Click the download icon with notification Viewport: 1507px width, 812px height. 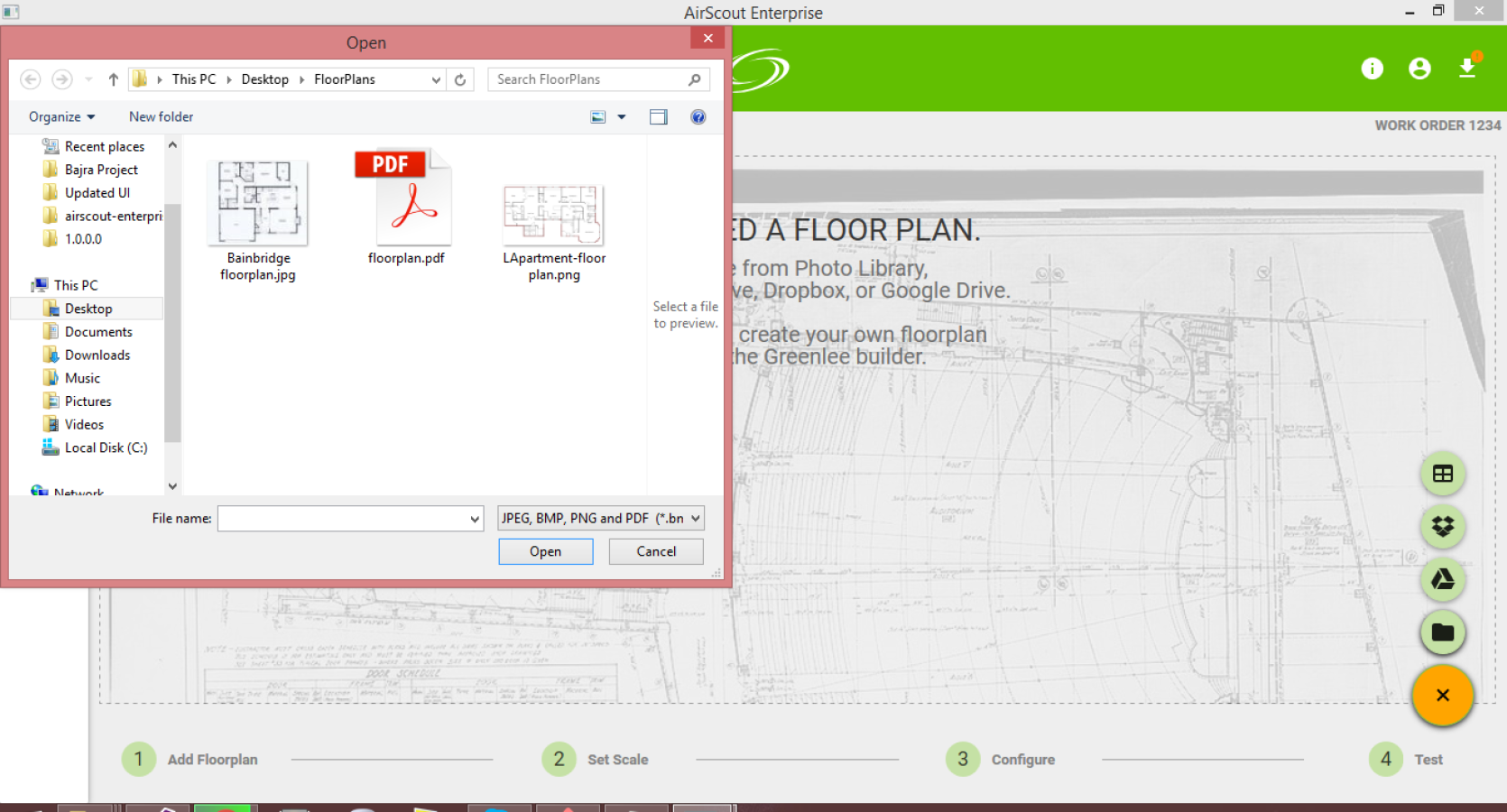[x=1467, y=68]
